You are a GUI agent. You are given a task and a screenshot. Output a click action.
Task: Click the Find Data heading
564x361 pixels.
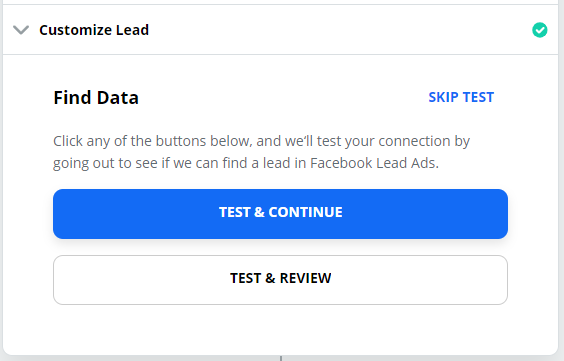pos(96,97)
